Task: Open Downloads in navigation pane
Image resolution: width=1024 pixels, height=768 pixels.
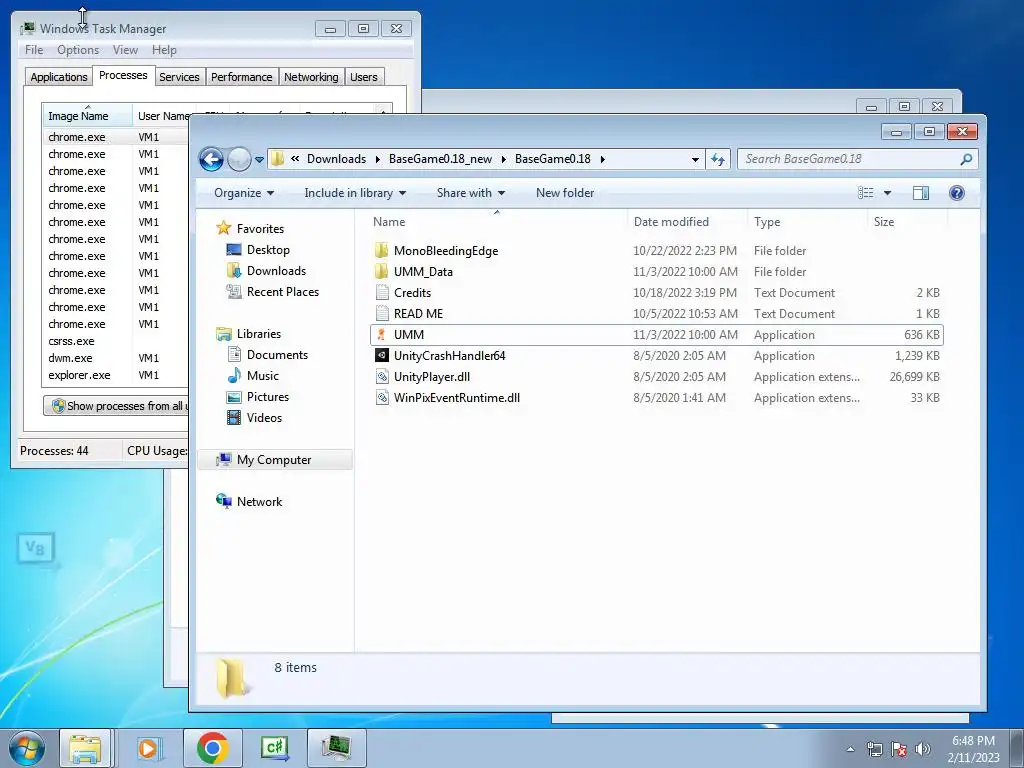Action: (x=276, y=270)
